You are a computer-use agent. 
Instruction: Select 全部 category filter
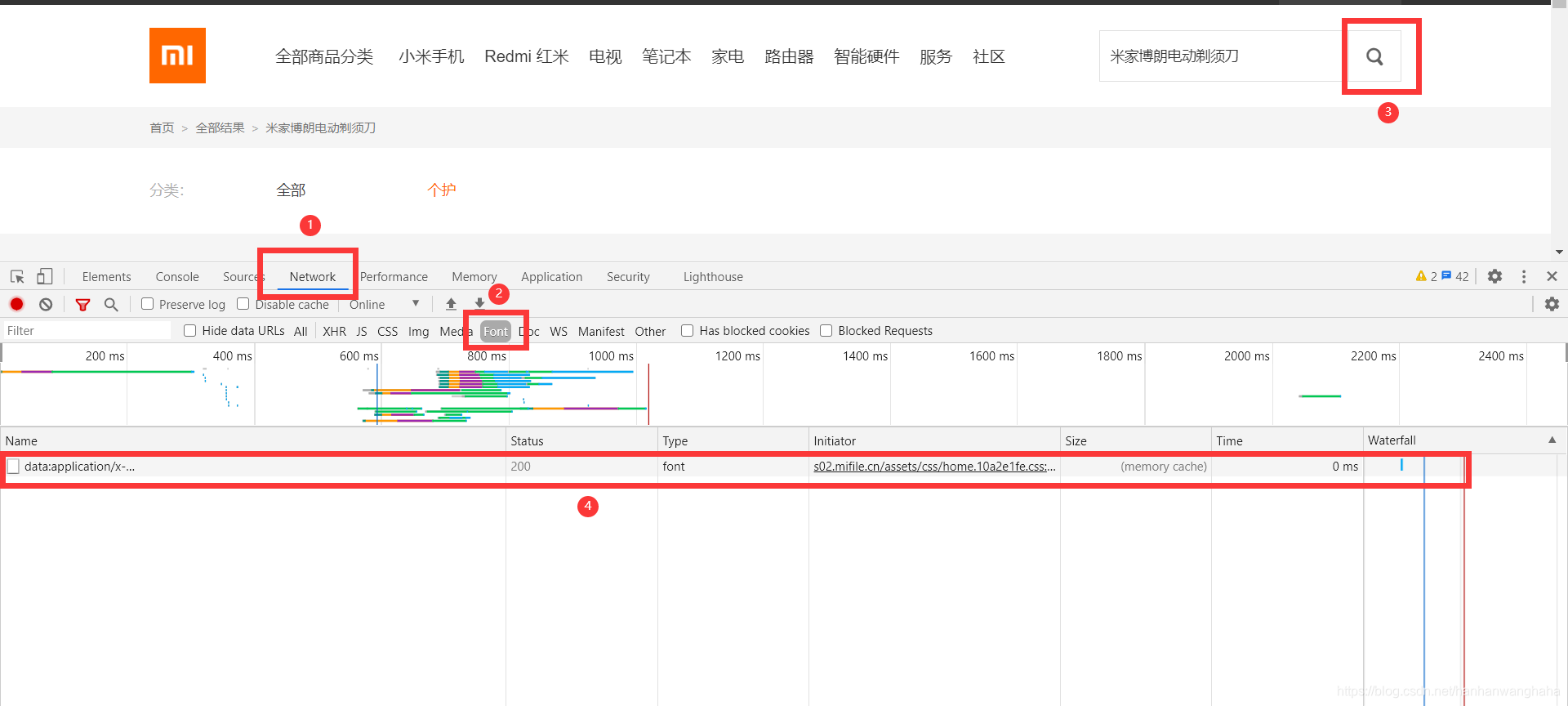(x=291, y=190)
